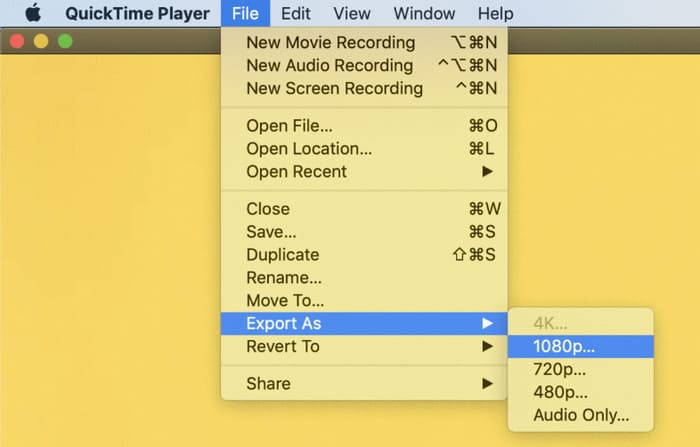Click the yellow minimize window button

pyautogui.click(x=41, y=41)
